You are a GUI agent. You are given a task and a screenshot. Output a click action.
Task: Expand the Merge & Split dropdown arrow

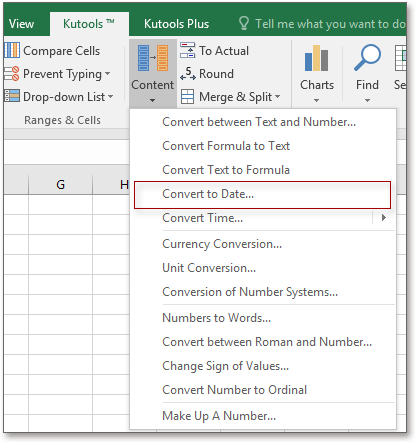pos(277,97)
